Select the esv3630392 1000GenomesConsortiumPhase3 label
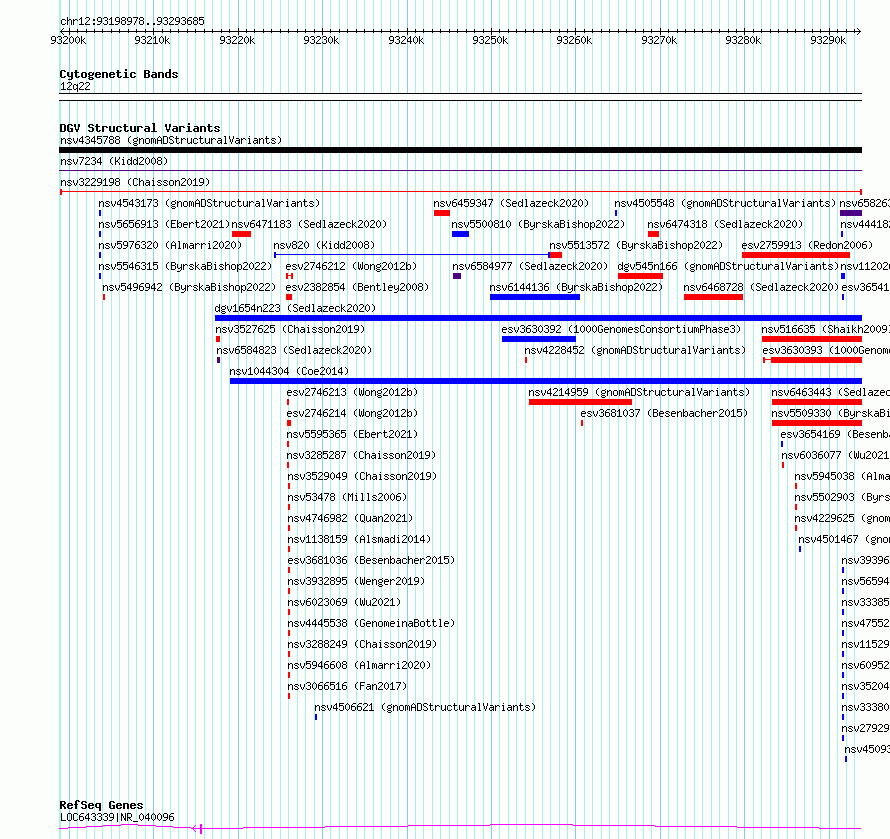 pos(621,329)
